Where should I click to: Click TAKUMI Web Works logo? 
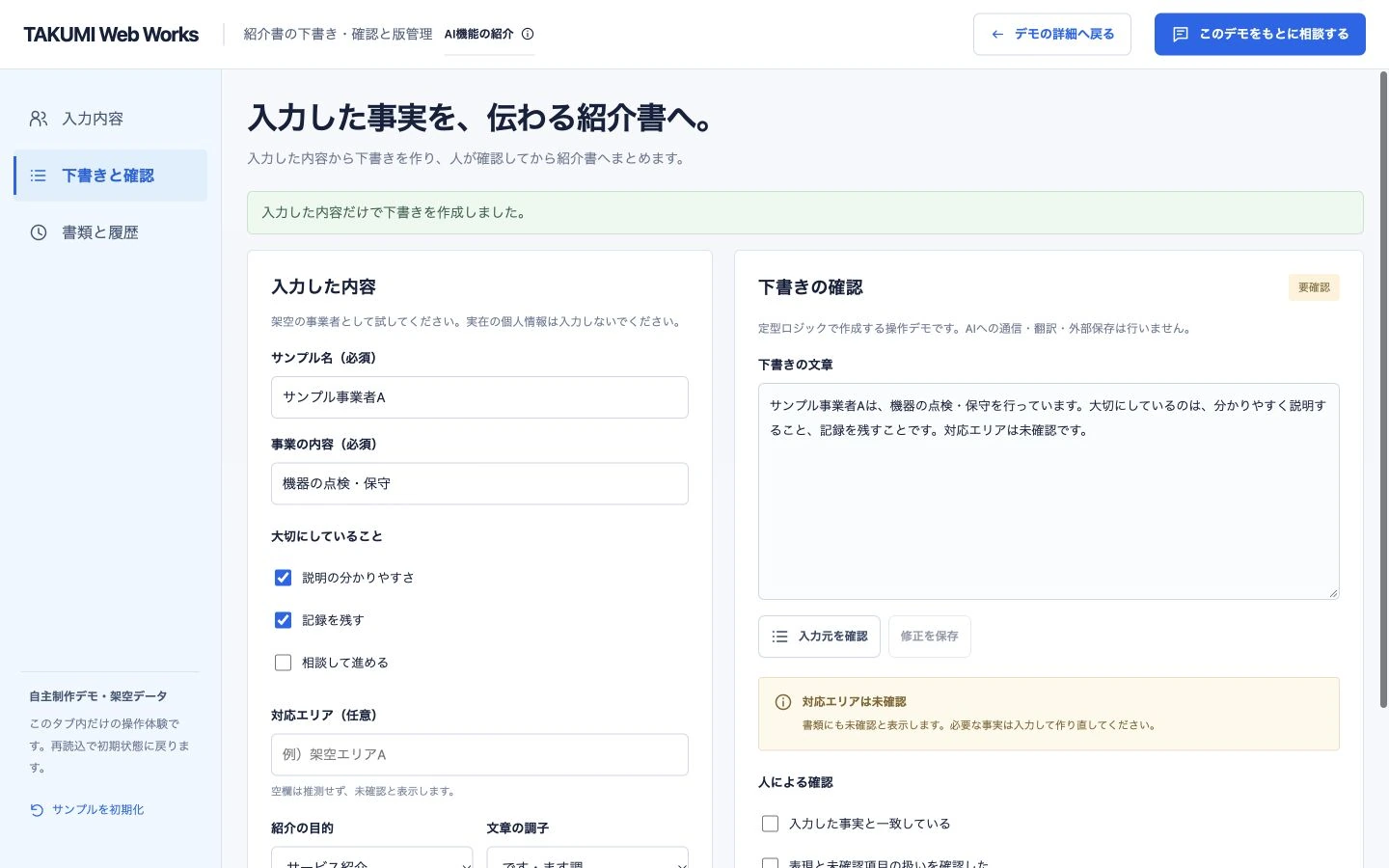(111, 35)
